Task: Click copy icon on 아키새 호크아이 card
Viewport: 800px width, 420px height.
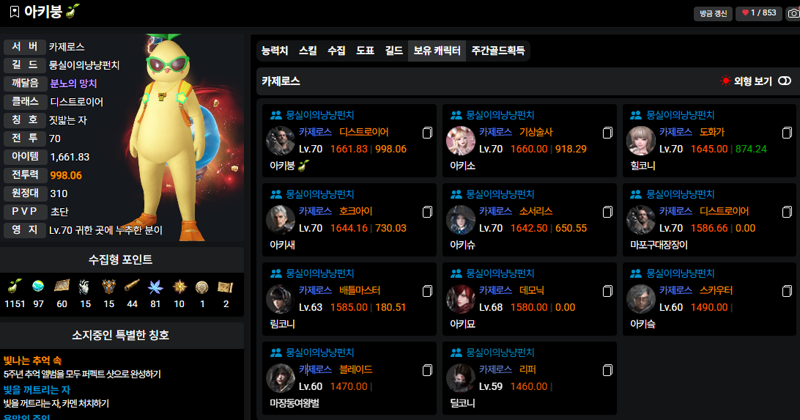Action: click(427, 212)
